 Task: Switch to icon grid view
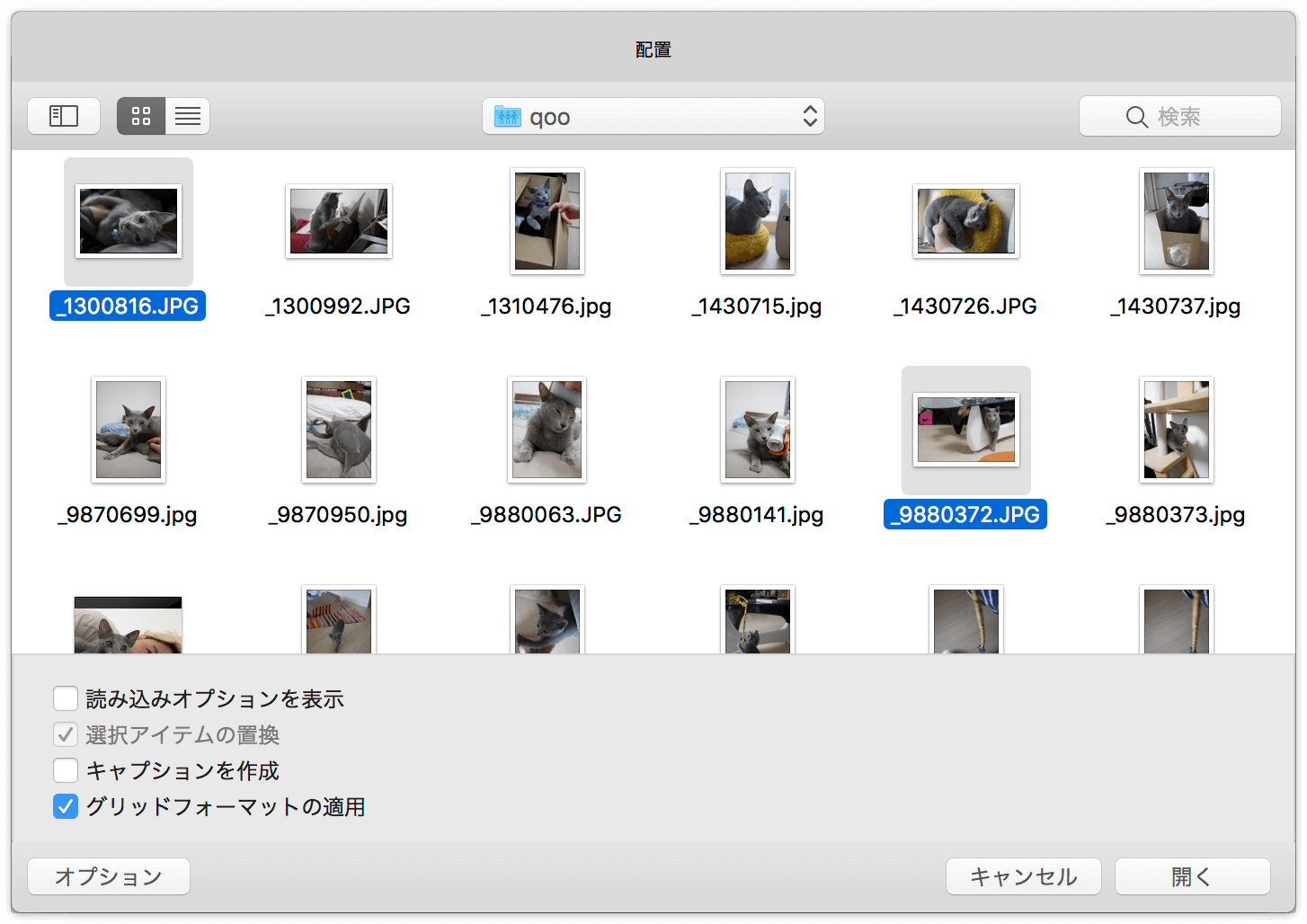tap(141, 116)
